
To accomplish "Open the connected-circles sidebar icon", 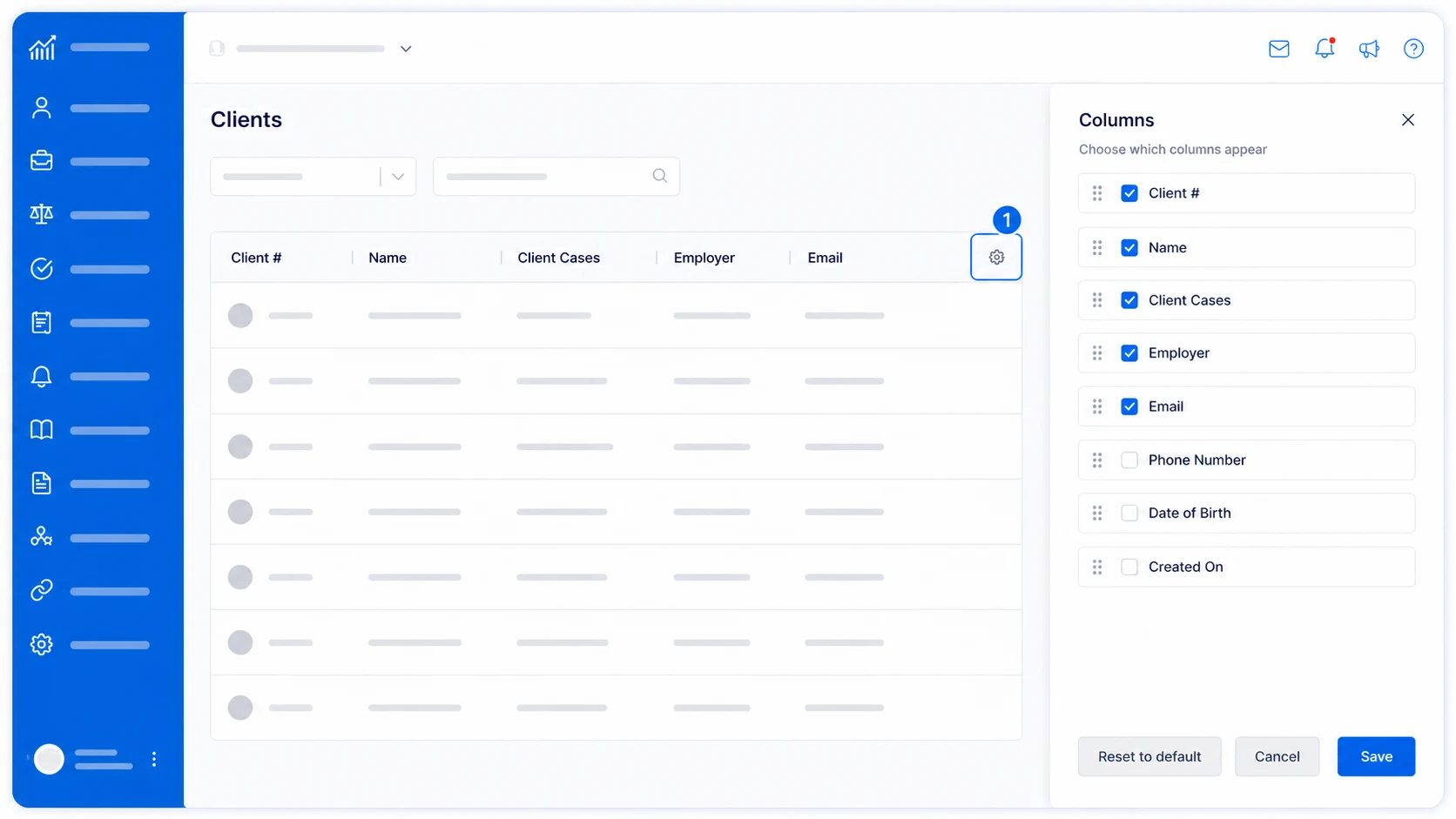I will click(42, 537).
